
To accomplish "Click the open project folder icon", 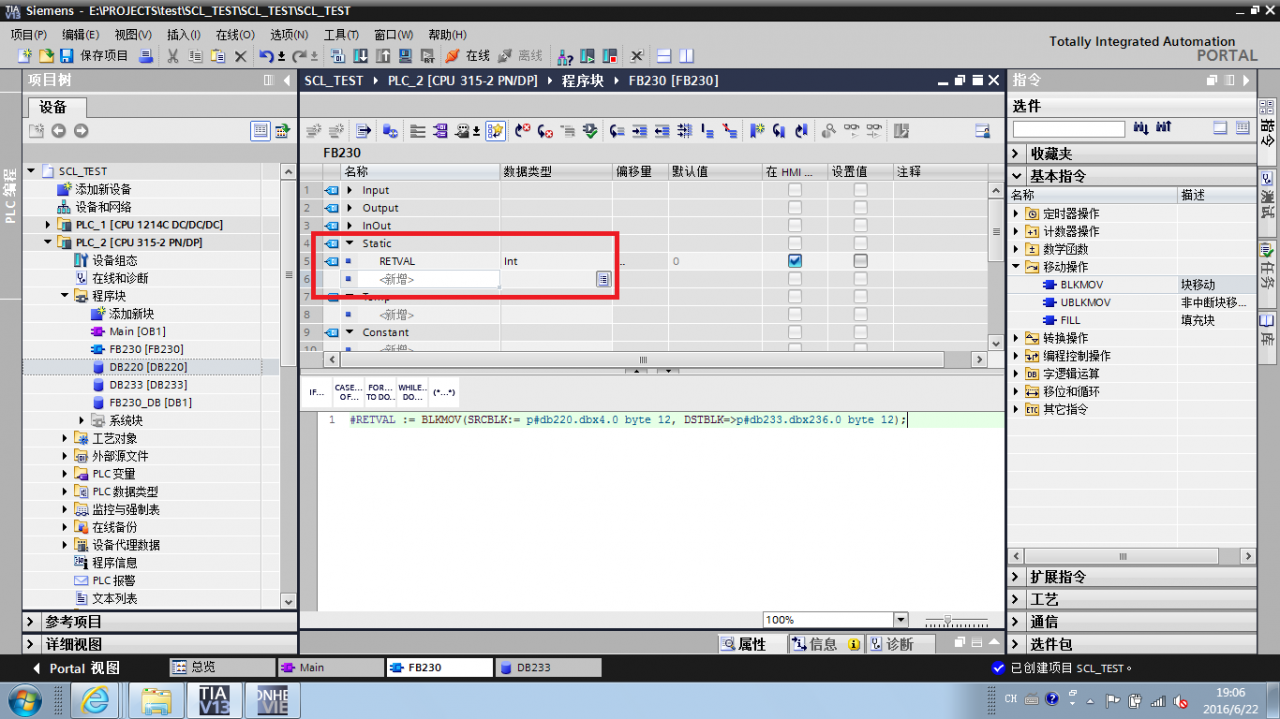I will pos(46,56).
